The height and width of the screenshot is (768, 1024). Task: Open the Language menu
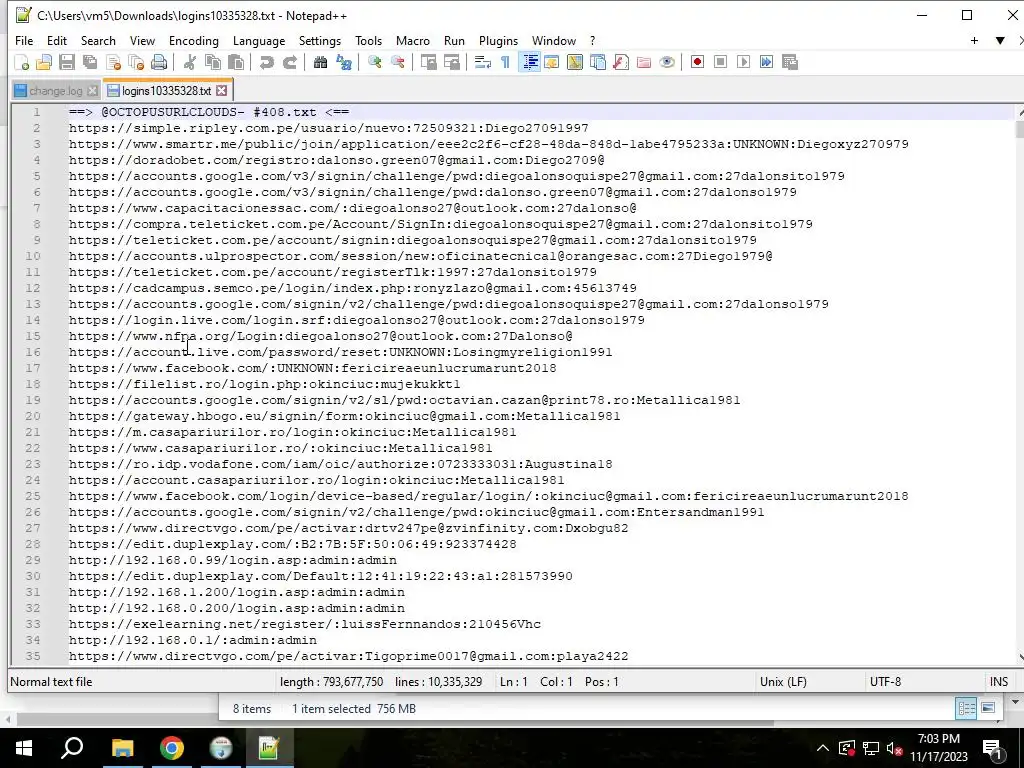tap(259, 40)
